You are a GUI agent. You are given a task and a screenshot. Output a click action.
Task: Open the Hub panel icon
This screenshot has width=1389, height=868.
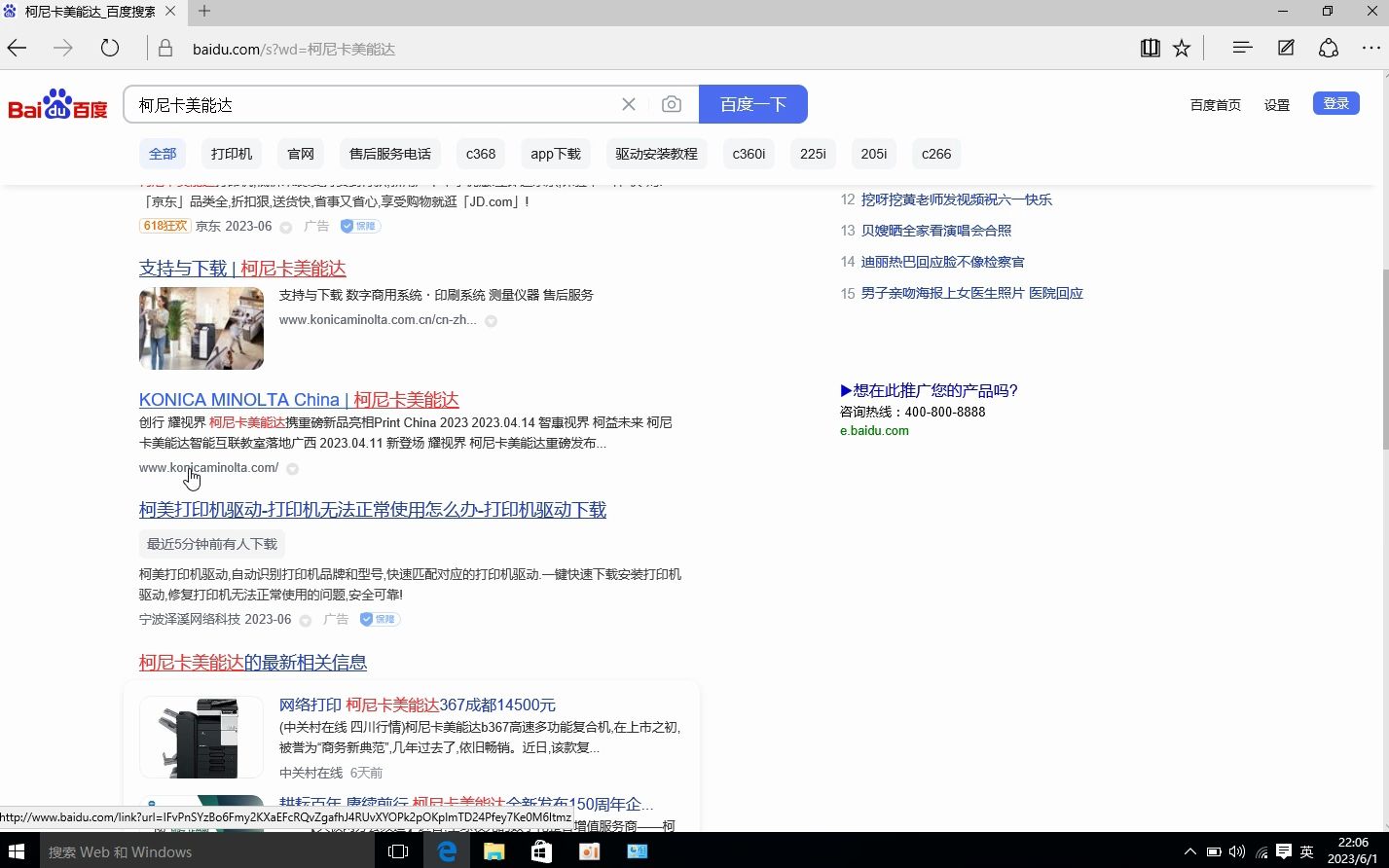click(1241, 47)
